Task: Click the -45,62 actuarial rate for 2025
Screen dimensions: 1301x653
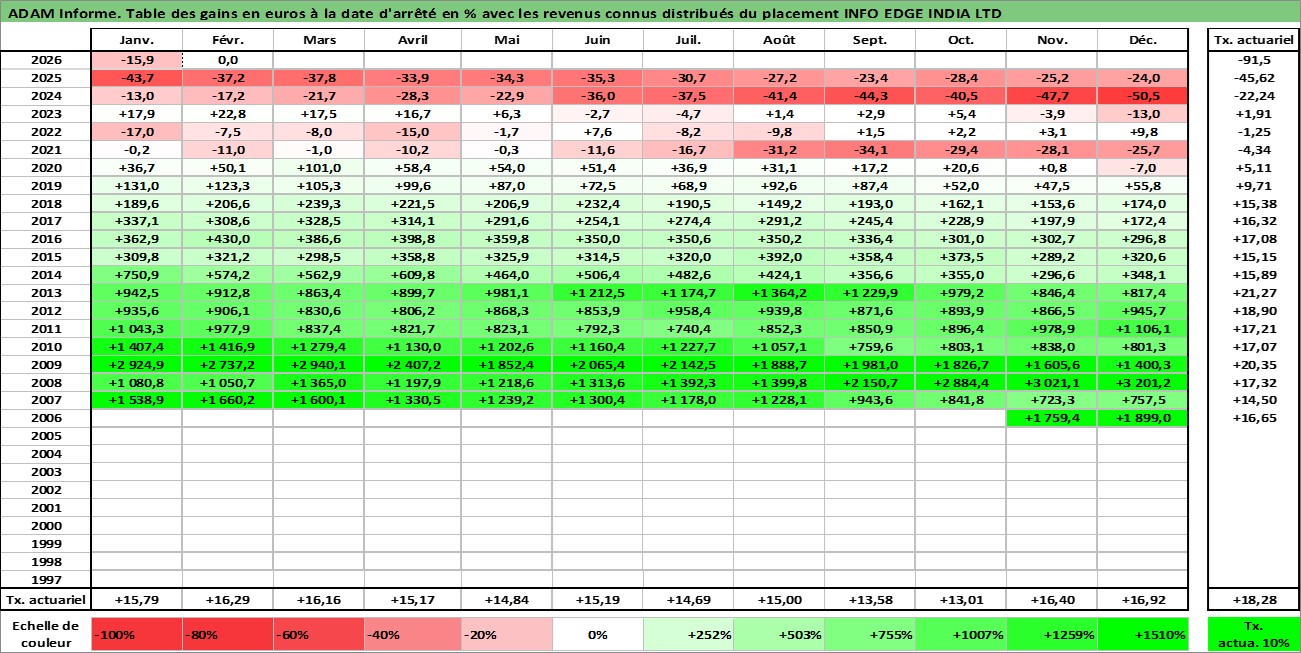Action: coord(1254,78)
